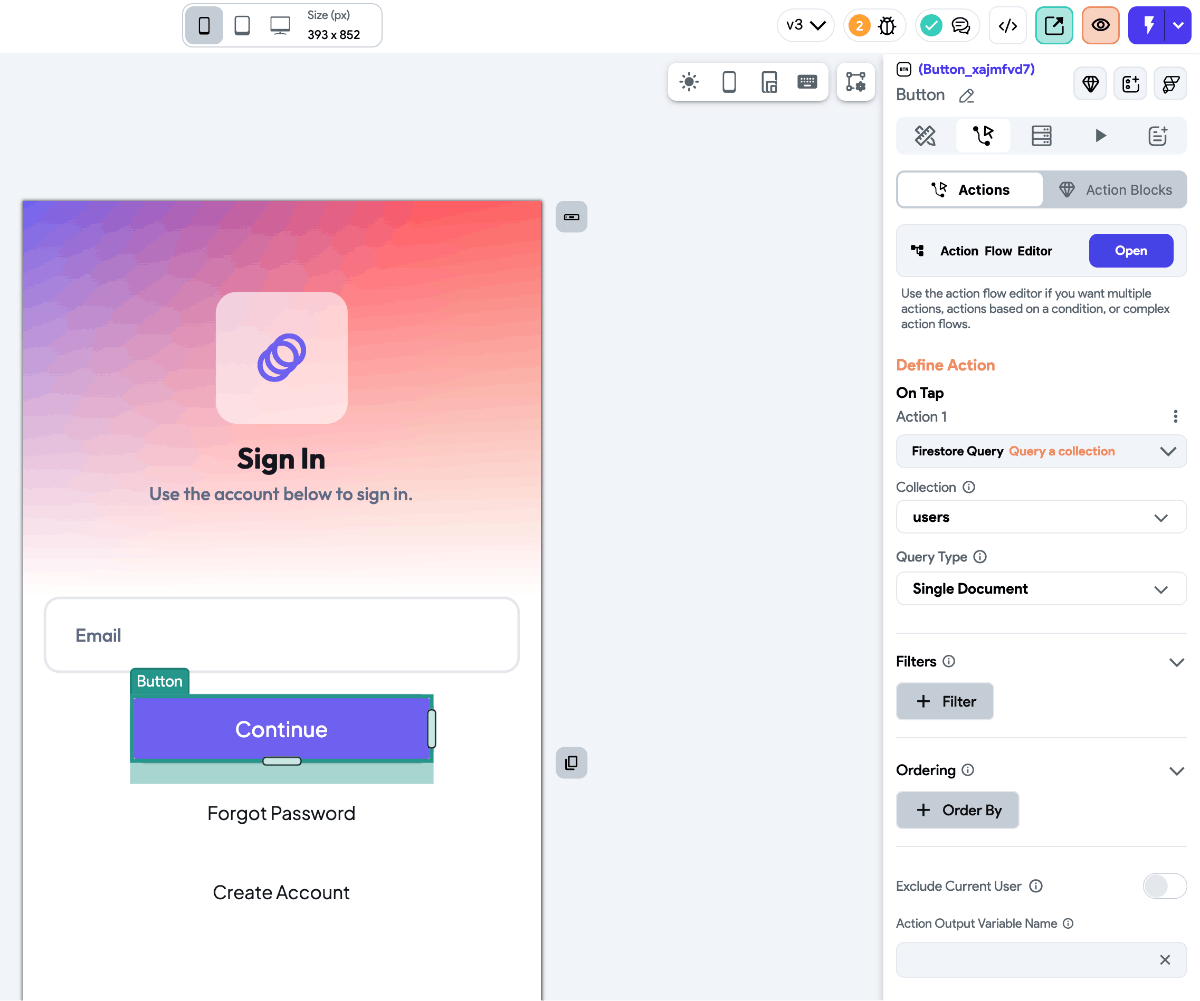Select the Action Blocks tab
1200x1001 pixels.
point(1115,190)
